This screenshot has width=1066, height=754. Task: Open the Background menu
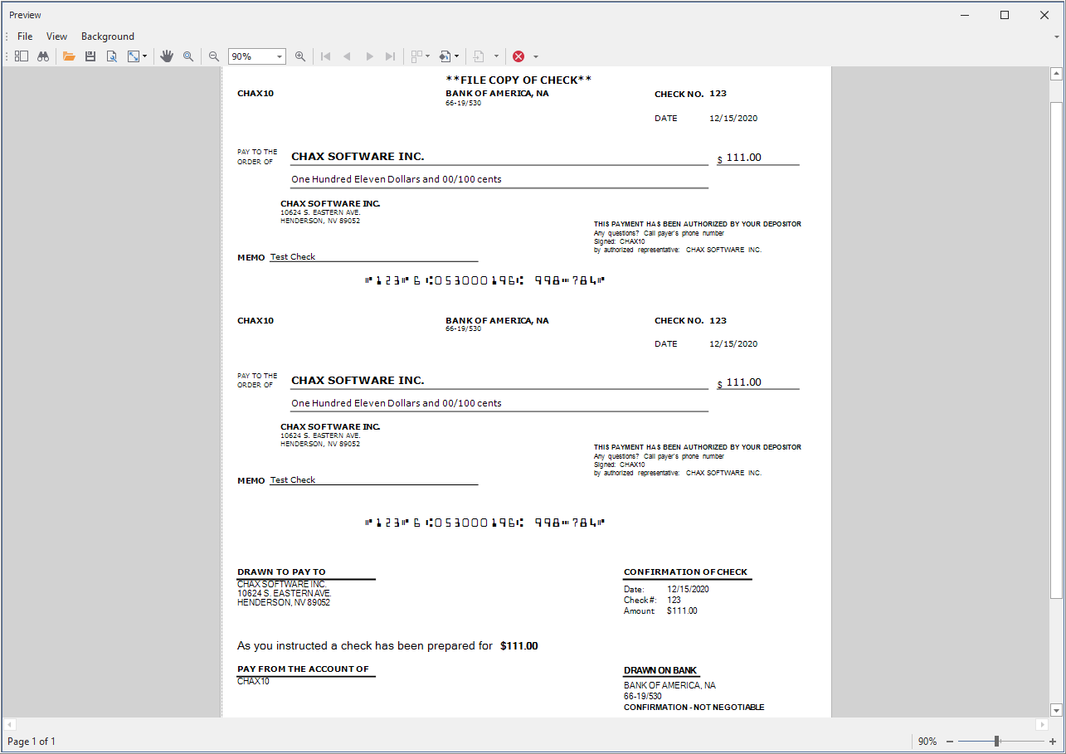coord(107,36)
